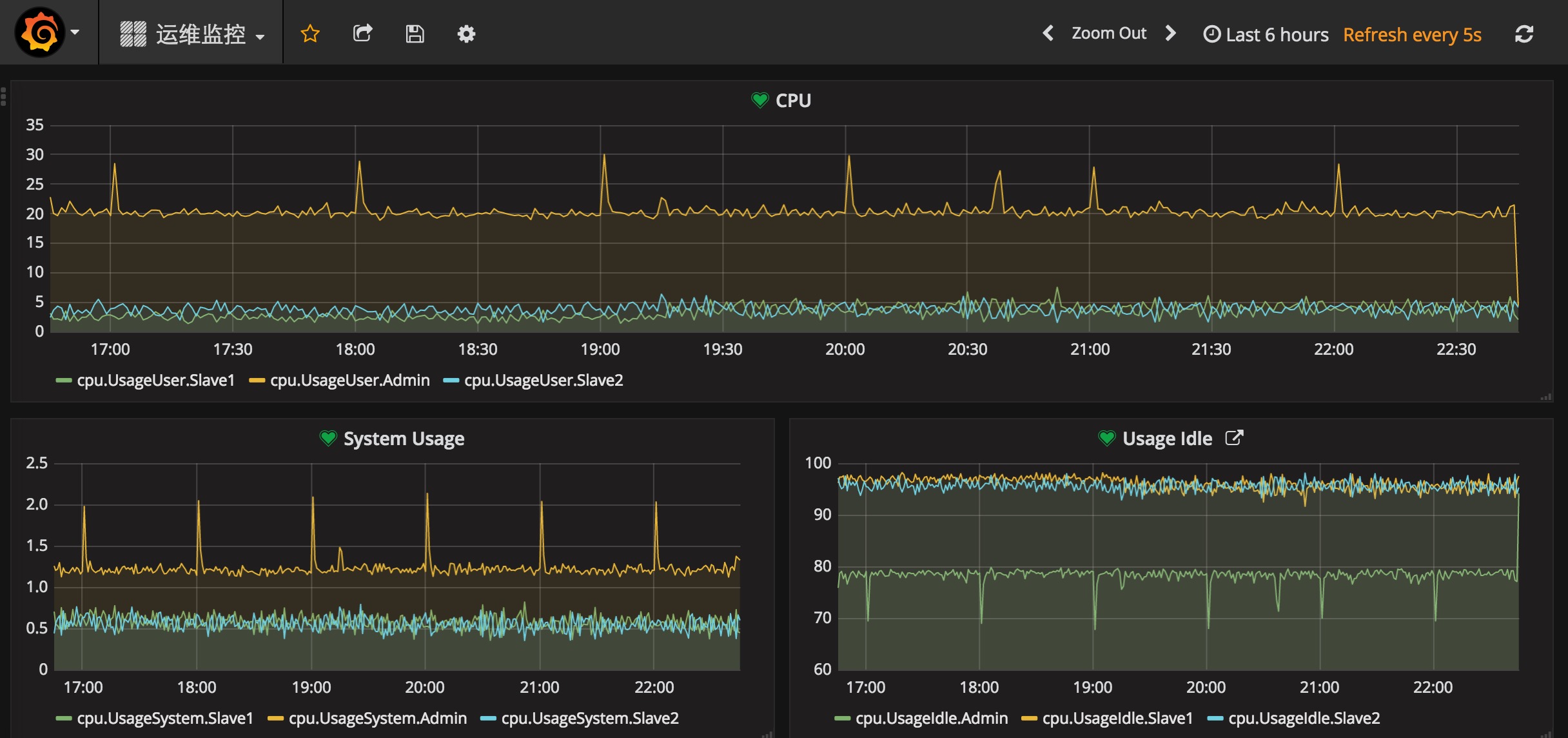Expand the Grafana menu caret arrow
This screenshot has width=1568, height=738.
75,32
